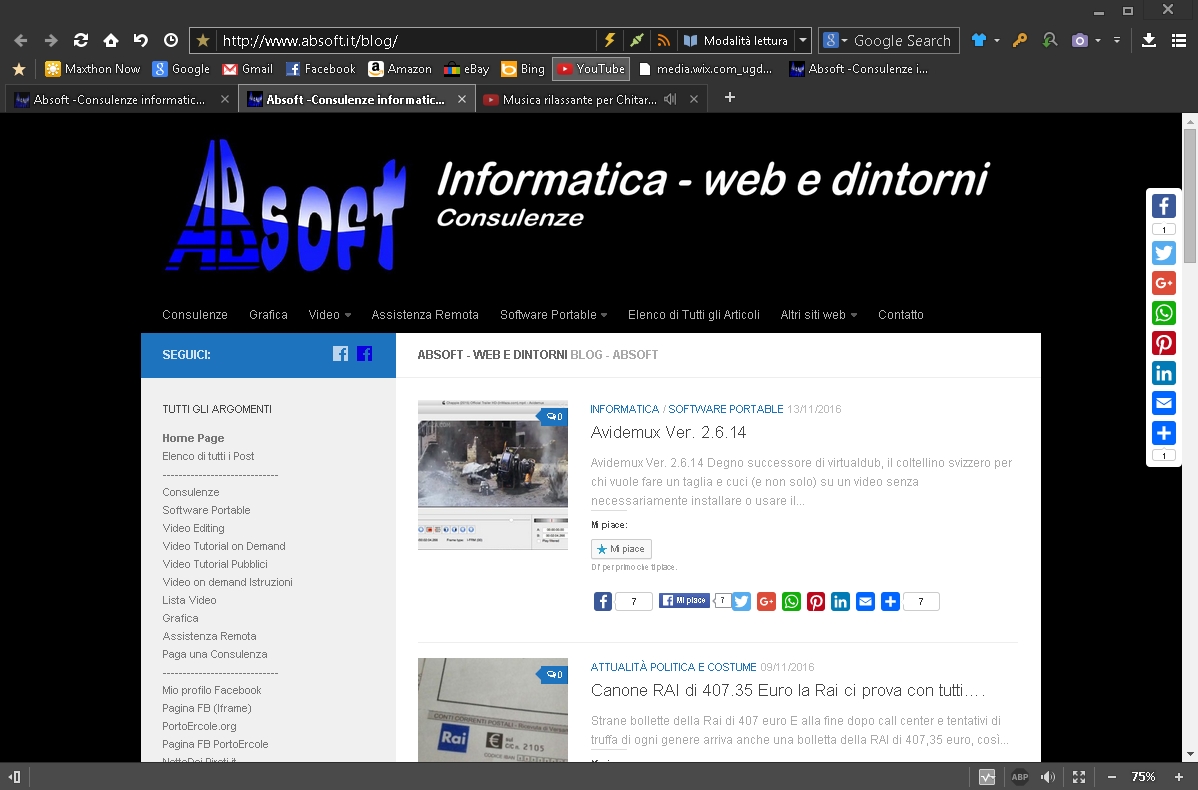The width and height of the screenshot is (1198, 790).
Task: Expand the toolbar extensions overflow arrow
Action: pos(1116,40)
